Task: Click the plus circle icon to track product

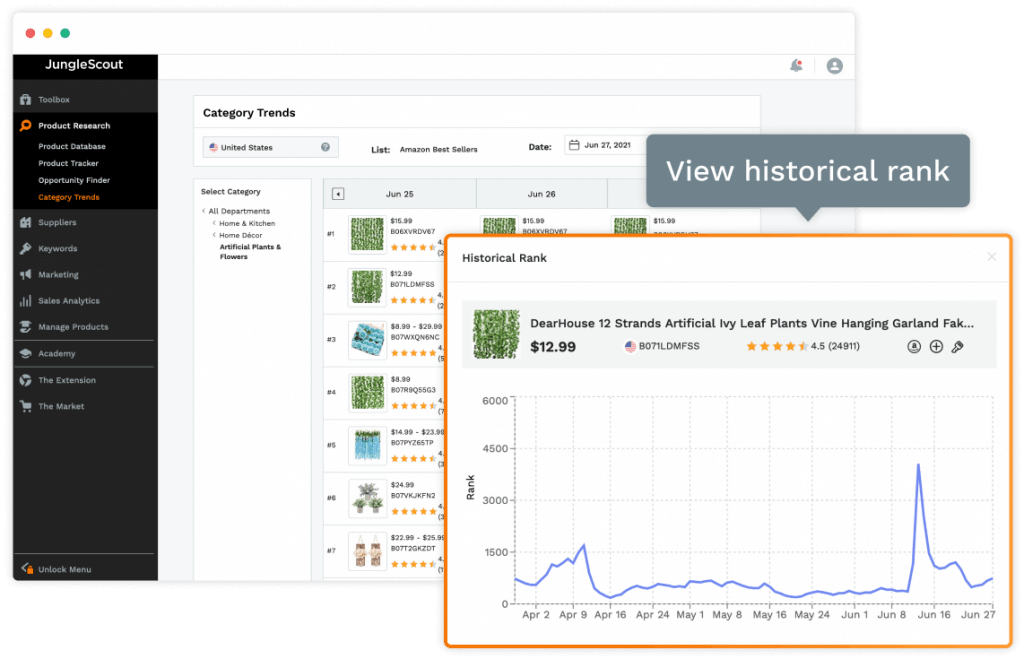Action: pyautogui.click(x=936, y=347)
